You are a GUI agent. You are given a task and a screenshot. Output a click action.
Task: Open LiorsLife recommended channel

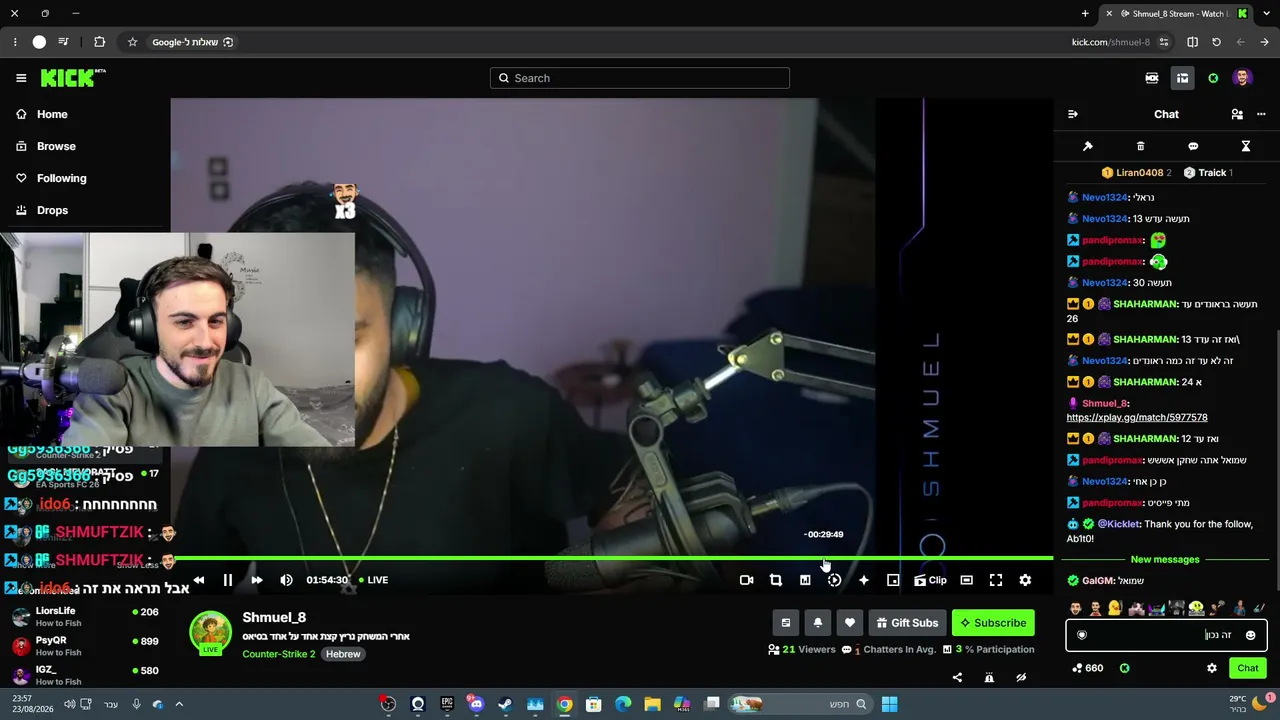point(85,617)
